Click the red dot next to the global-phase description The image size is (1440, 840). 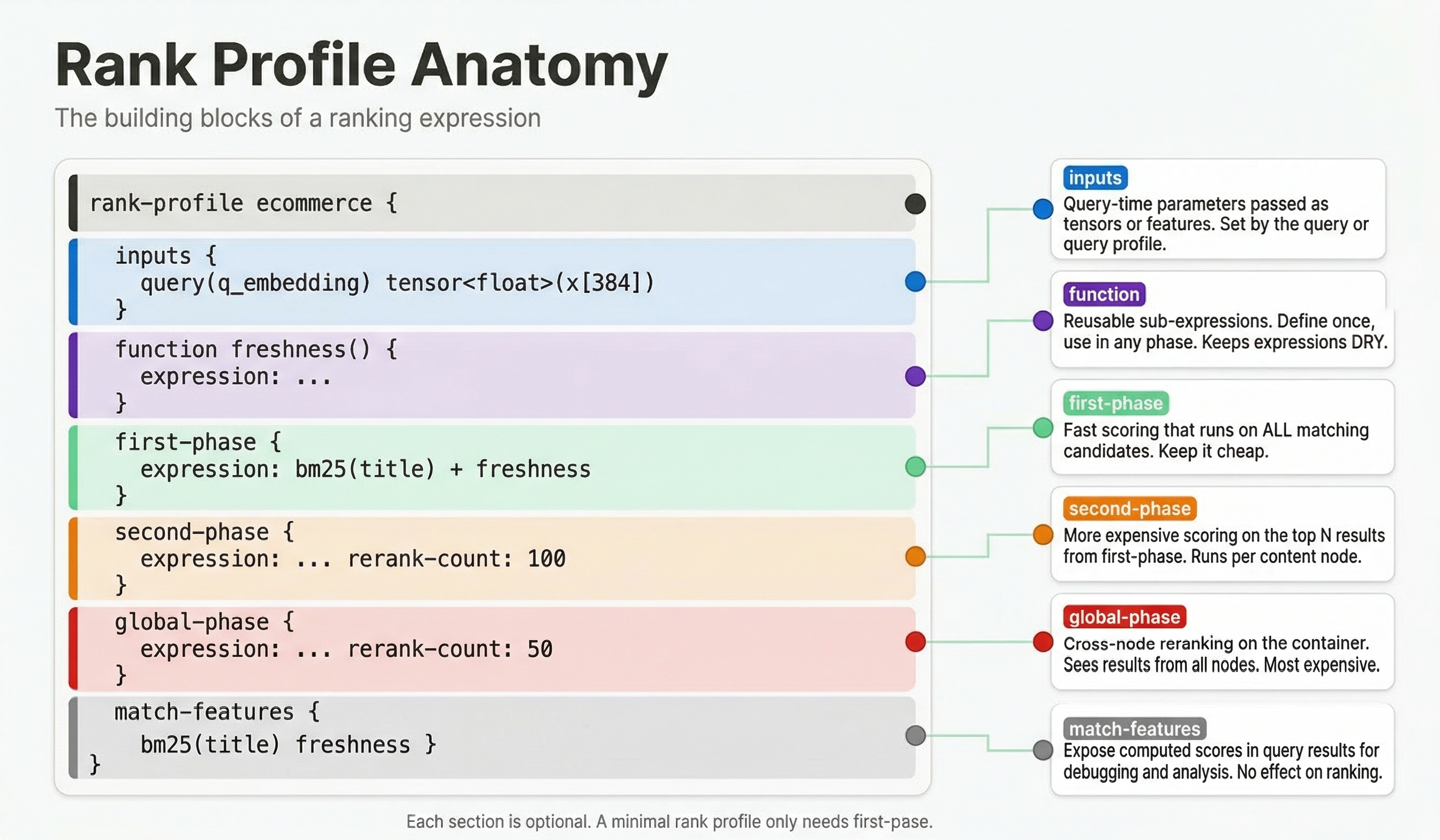click(1043, 641)
